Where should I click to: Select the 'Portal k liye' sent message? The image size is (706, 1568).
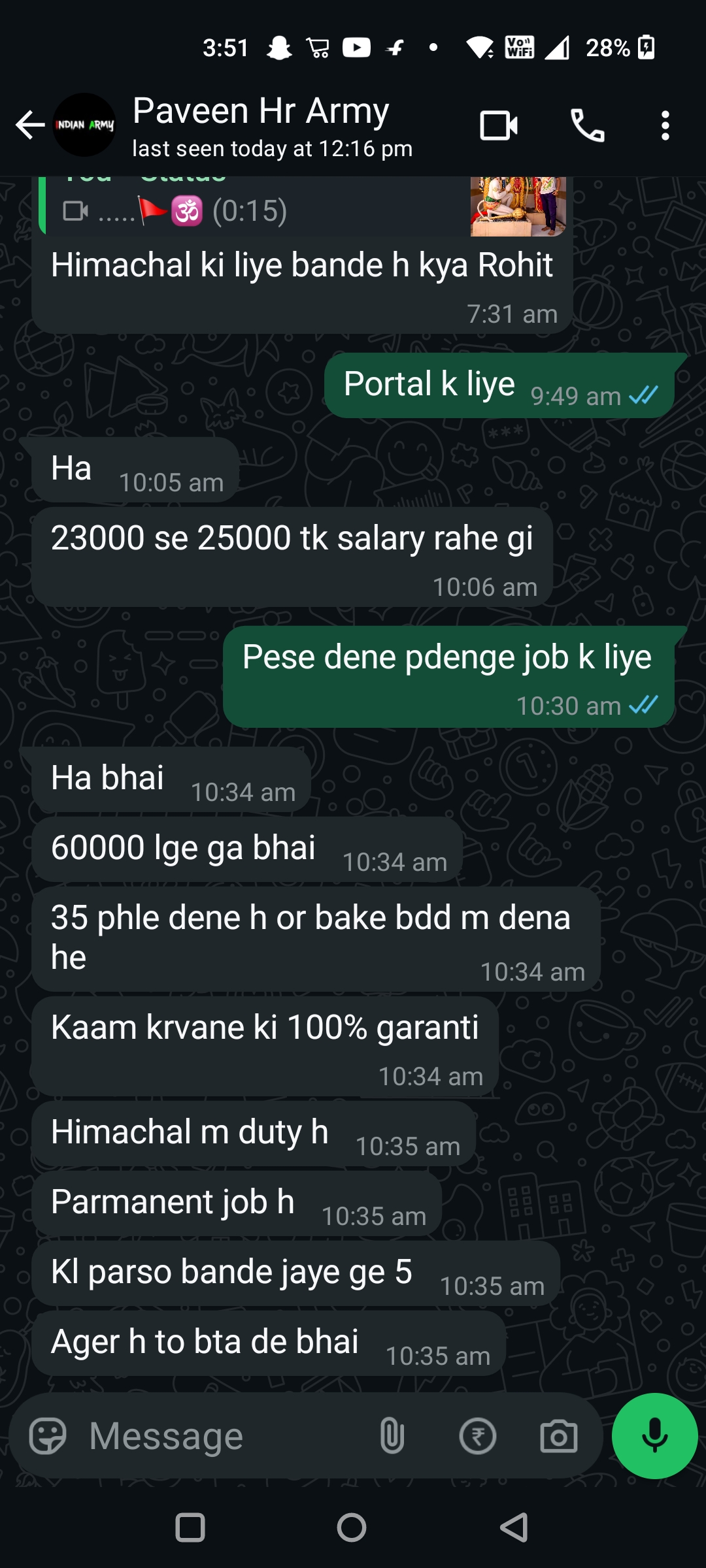500,385
